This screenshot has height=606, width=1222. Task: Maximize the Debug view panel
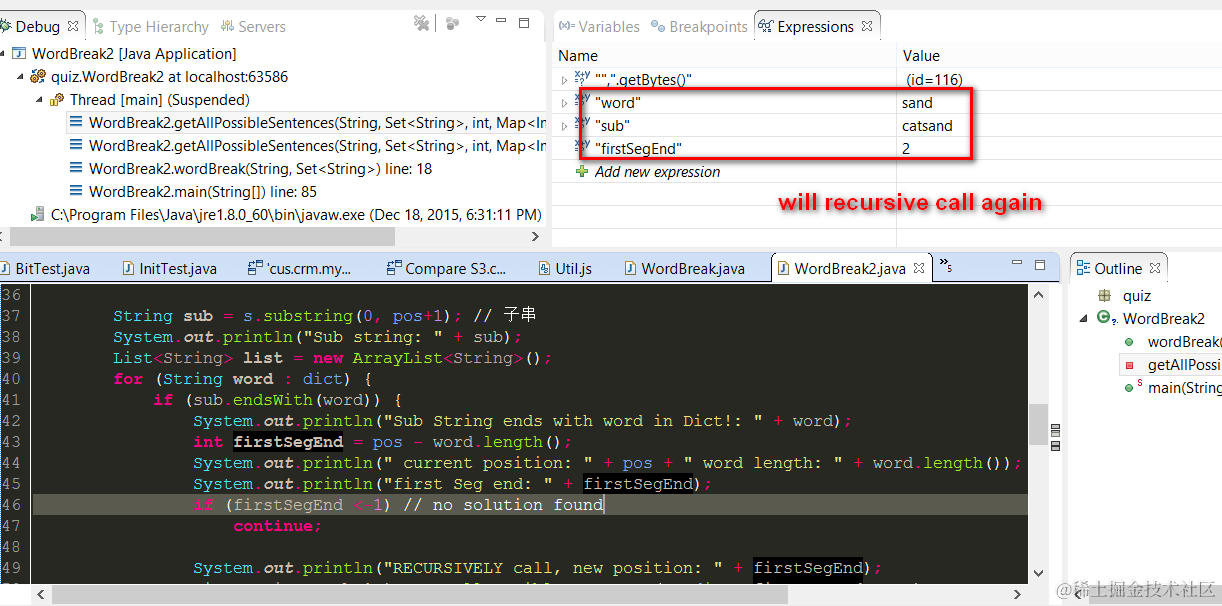pyautogui.click(x=524, y=22)
